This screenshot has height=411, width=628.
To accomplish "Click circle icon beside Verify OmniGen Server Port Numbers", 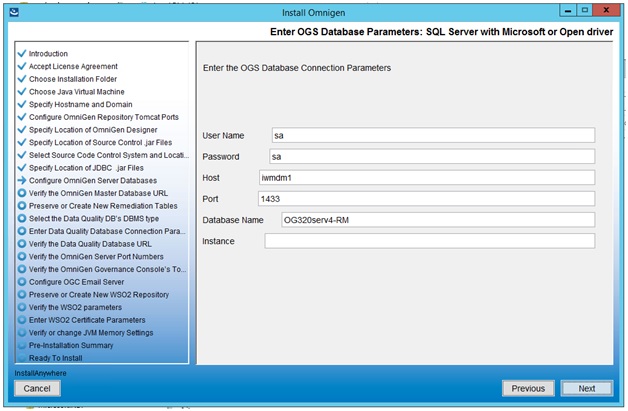I will (x=22, y=256).
